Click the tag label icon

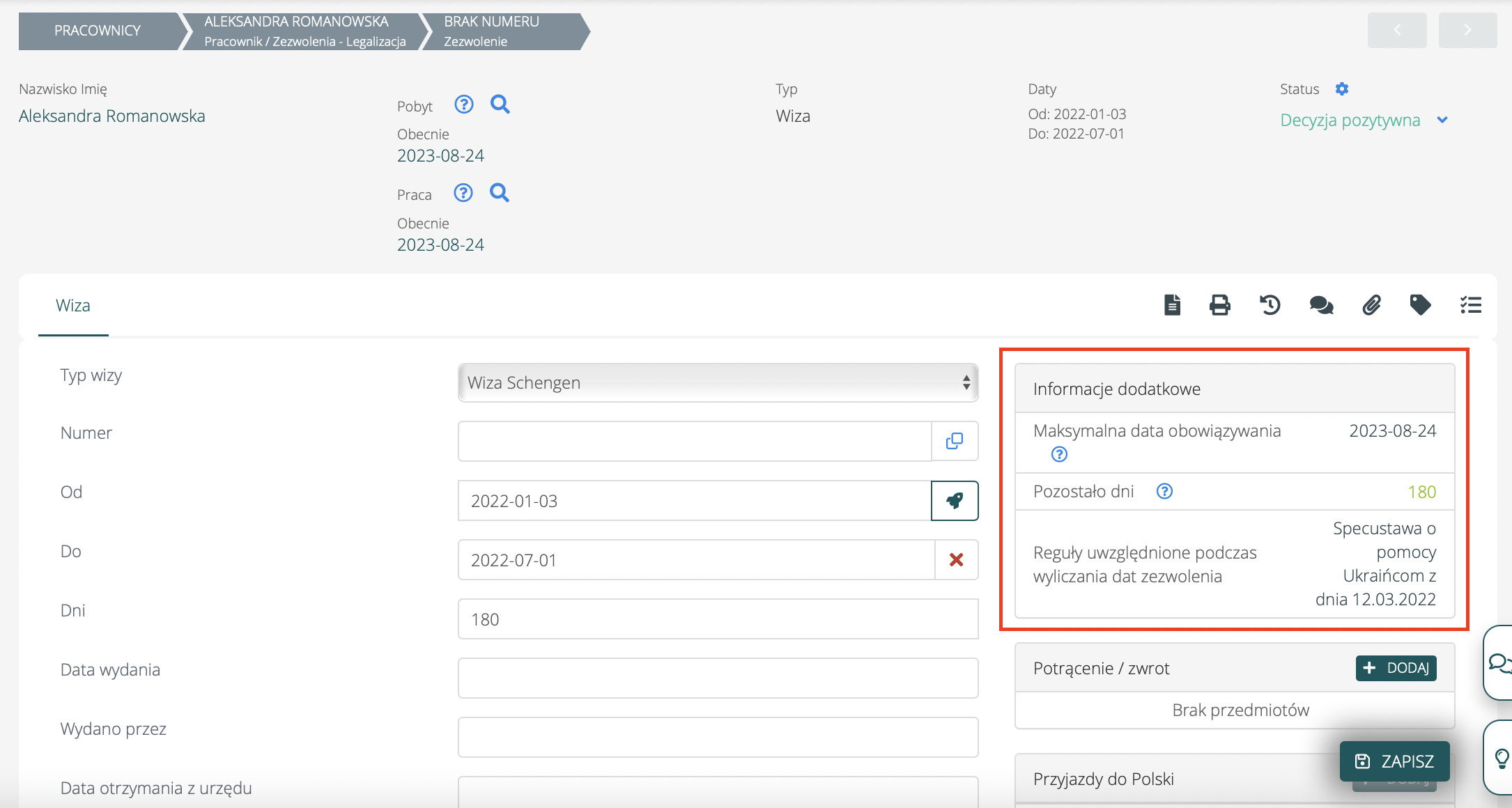[x=1420, y=305]
